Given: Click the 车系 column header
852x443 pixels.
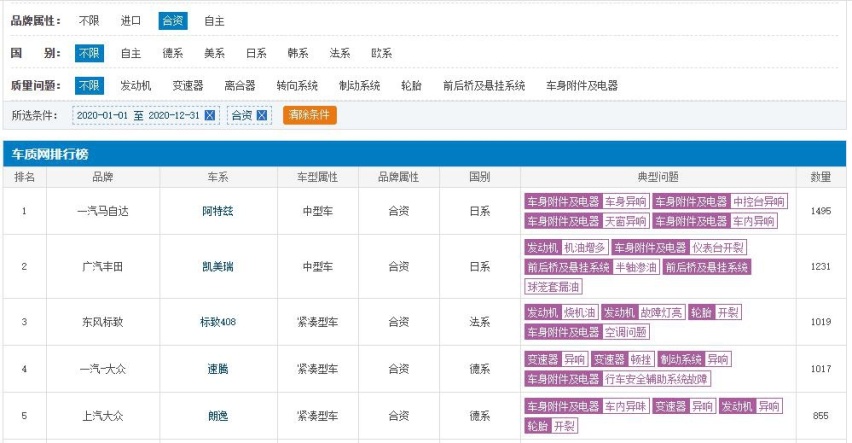Looking at the screenshot, I should (x=218, y=177).
